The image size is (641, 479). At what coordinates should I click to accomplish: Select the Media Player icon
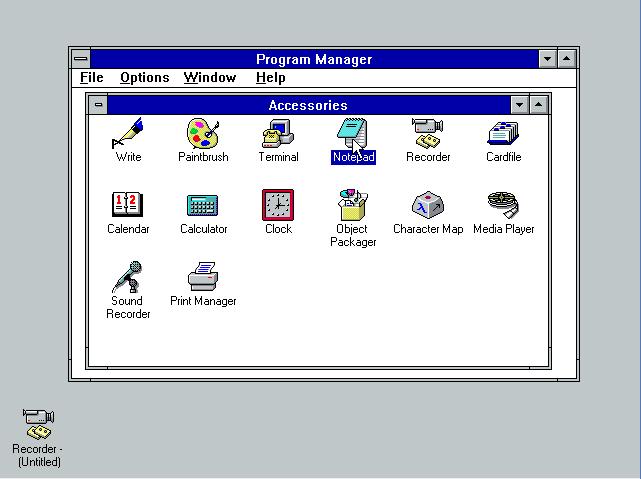pyautogui.click(x=503, y=205)
